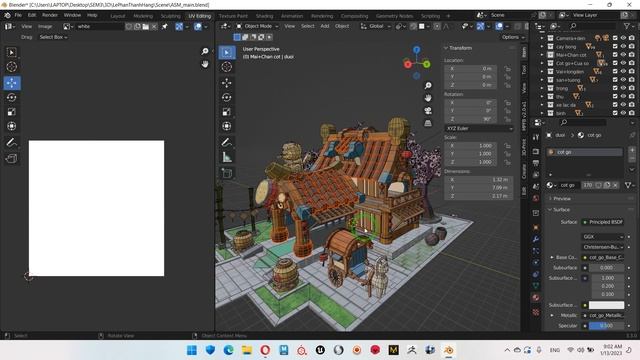Click the zoom magnifier in UV editor
Image resolution: width=640 pixels, height=360 pixels.
coord(204,51)
